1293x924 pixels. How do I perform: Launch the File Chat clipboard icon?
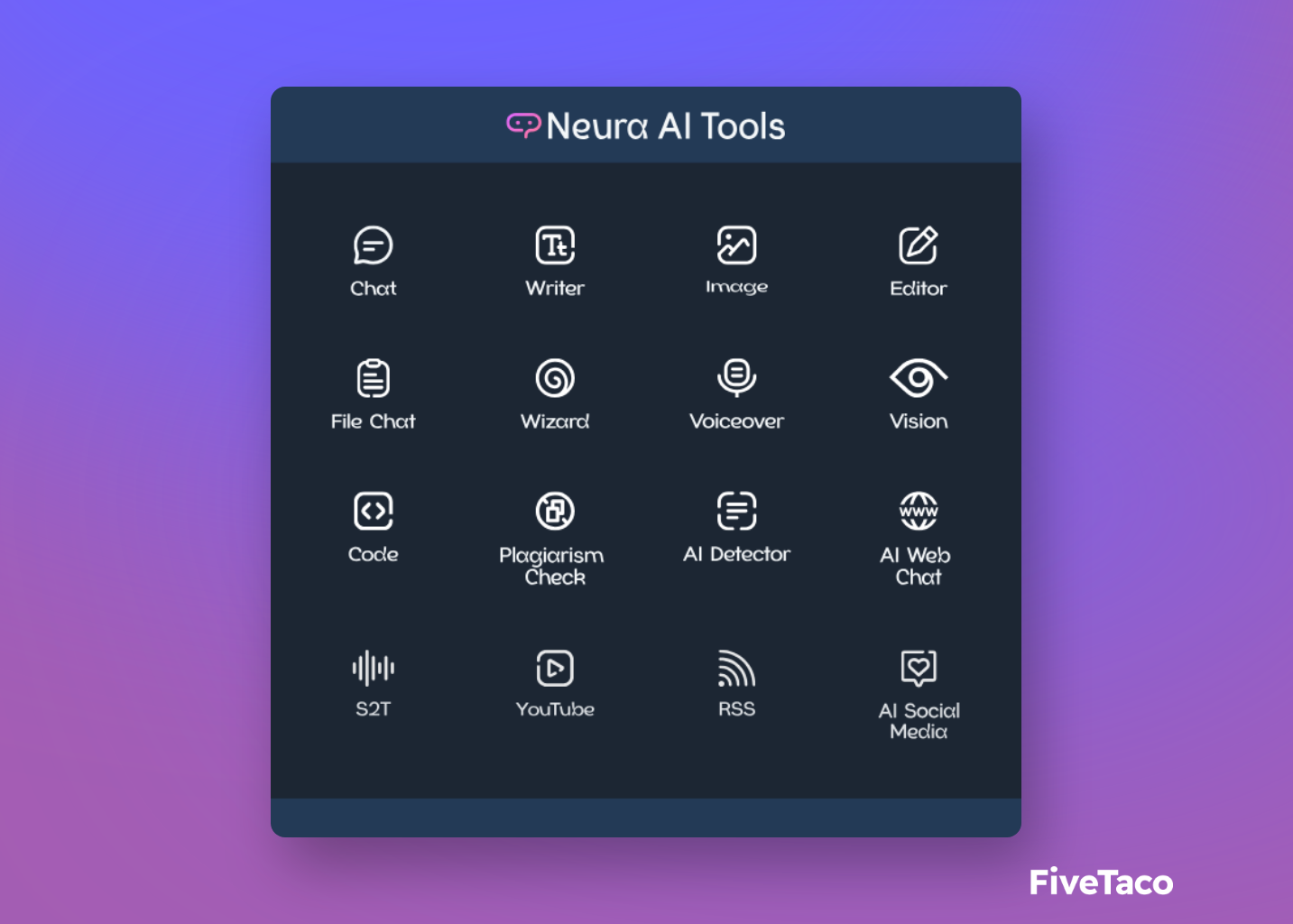click(373, 378)
